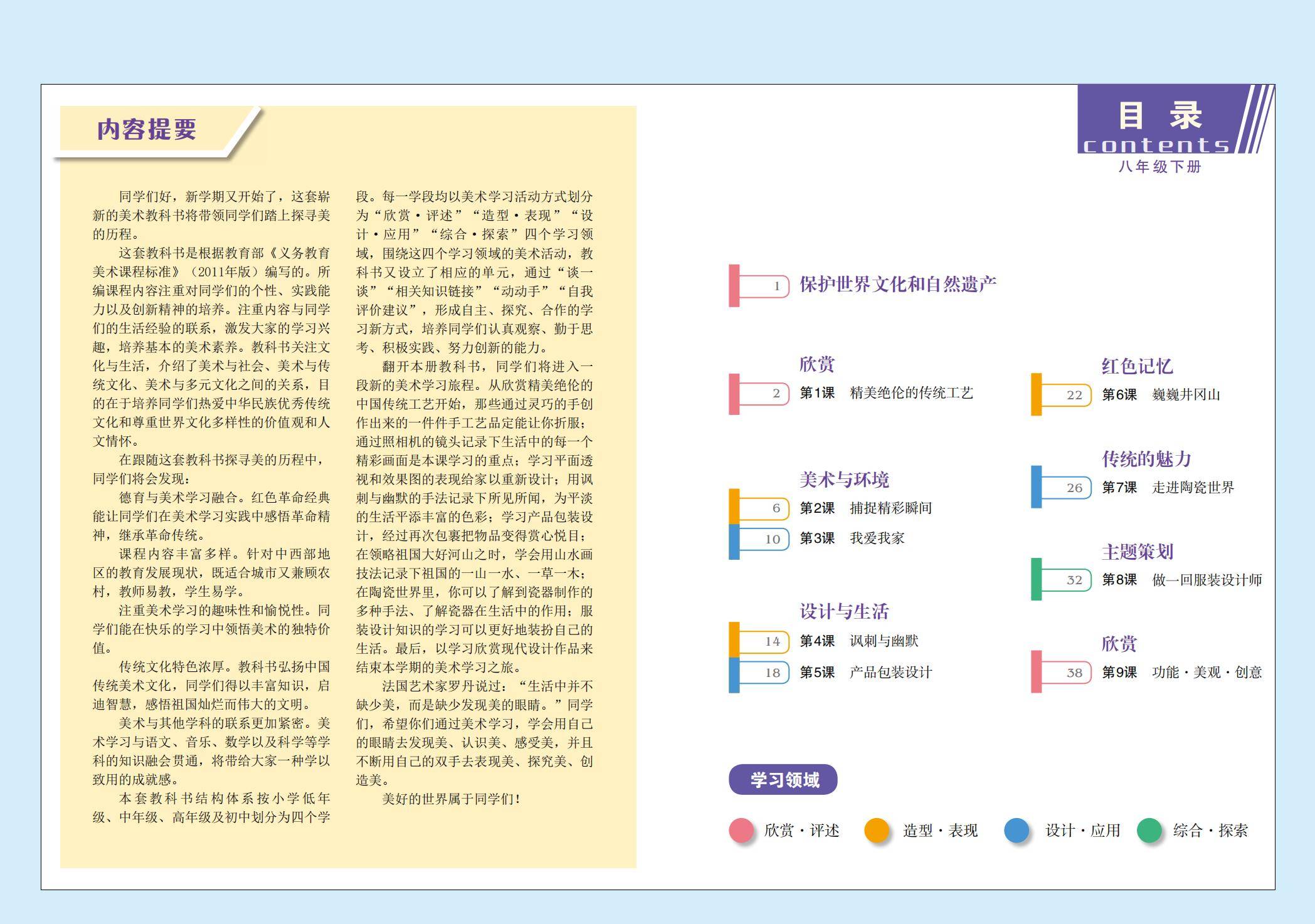Open lesson 第9课 功能·美观·创意
The image size is (1315, 924).
click(x=1181, y=673)
